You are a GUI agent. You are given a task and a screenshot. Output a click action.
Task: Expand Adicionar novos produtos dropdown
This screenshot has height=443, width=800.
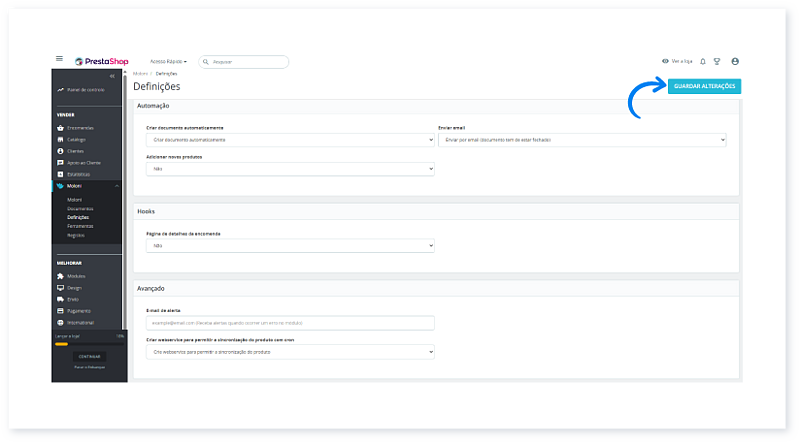(x=290, y=169)
